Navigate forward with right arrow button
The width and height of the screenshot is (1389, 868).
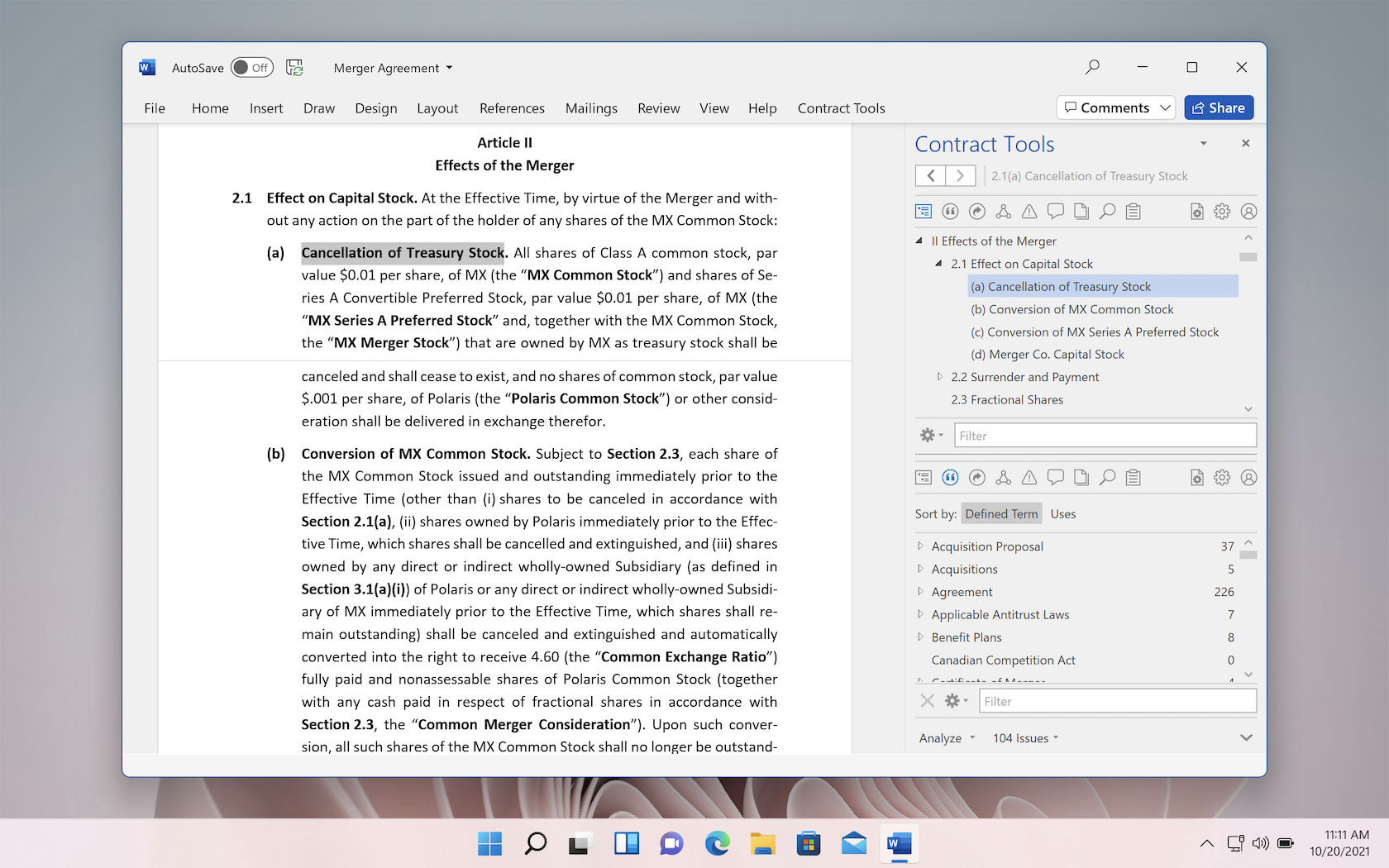click(960, 175)
